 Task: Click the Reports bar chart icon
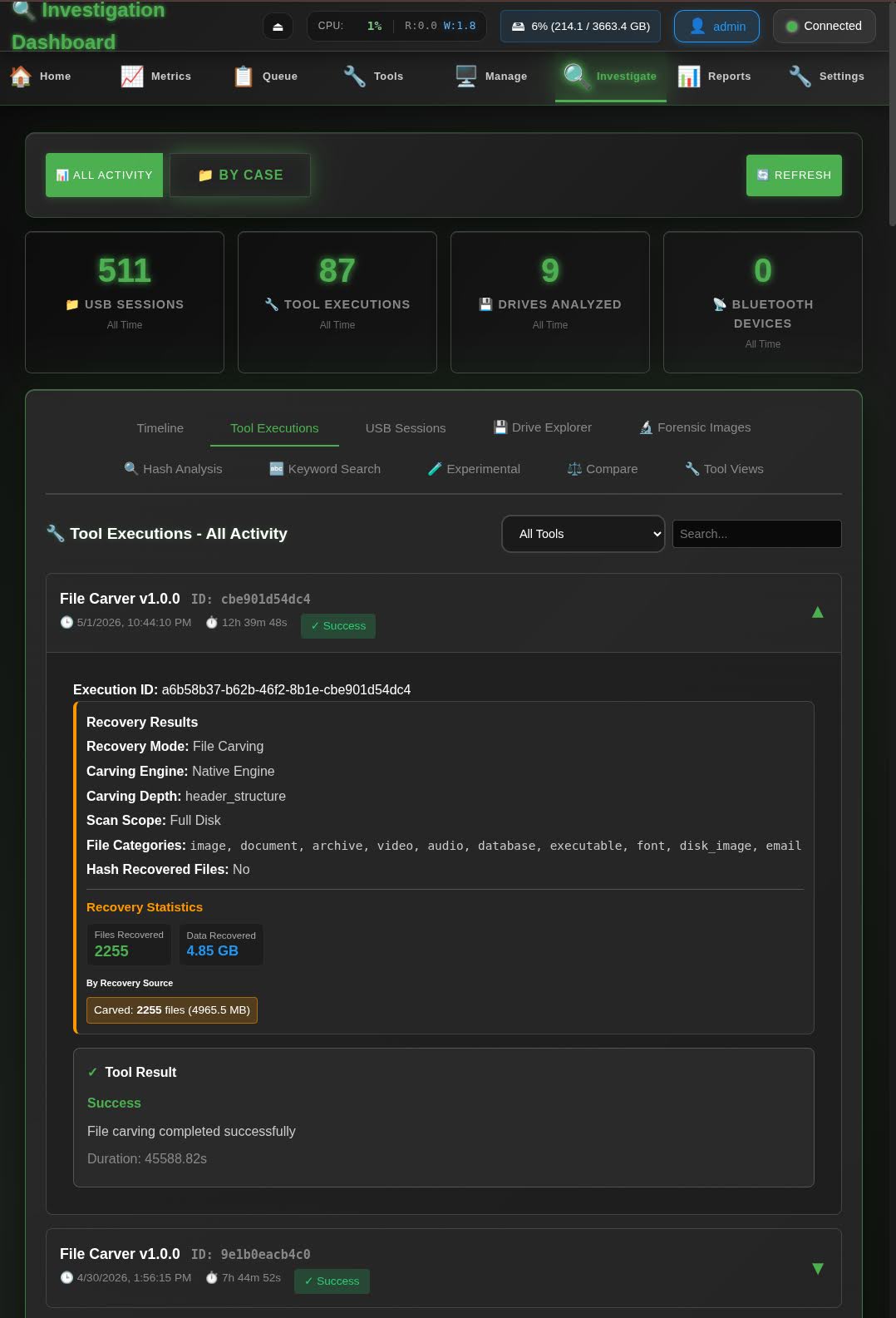[689, 77]
